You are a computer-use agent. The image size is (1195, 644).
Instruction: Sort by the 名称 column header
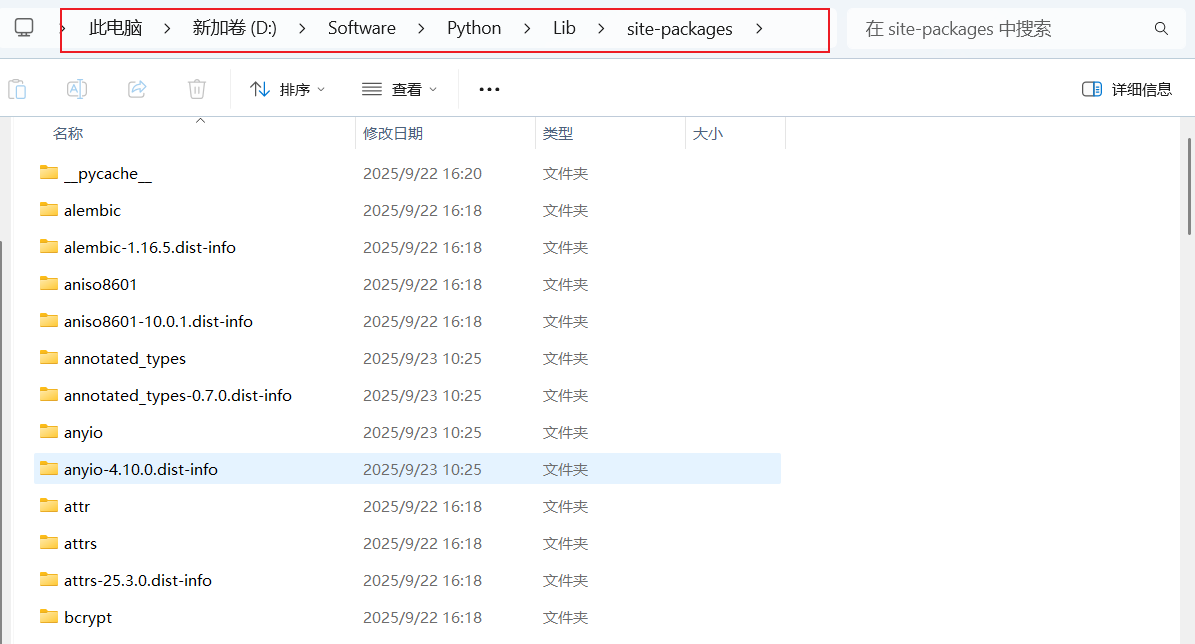pos(68,133)
